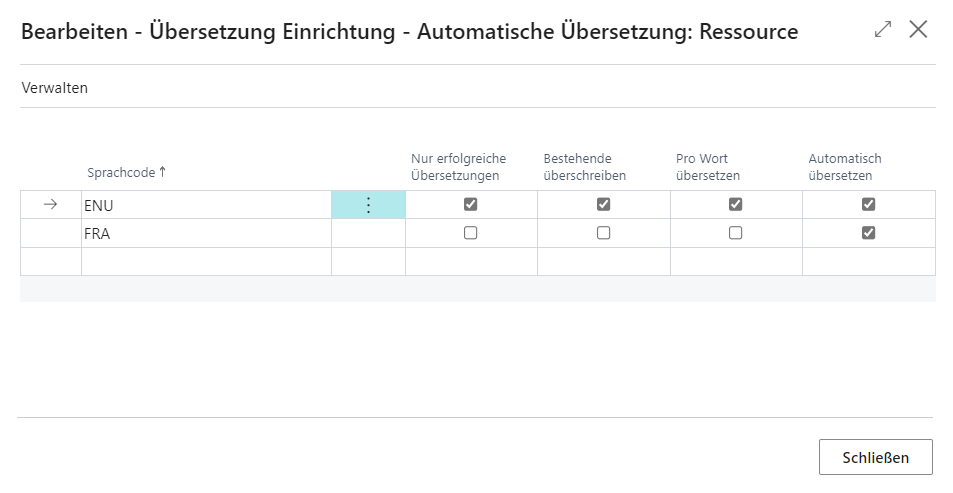Uncheck 'Bestehende überschreiben' for ENU
Screen dimensions: 953x493
pyautogui.click(x=603, y=205)
